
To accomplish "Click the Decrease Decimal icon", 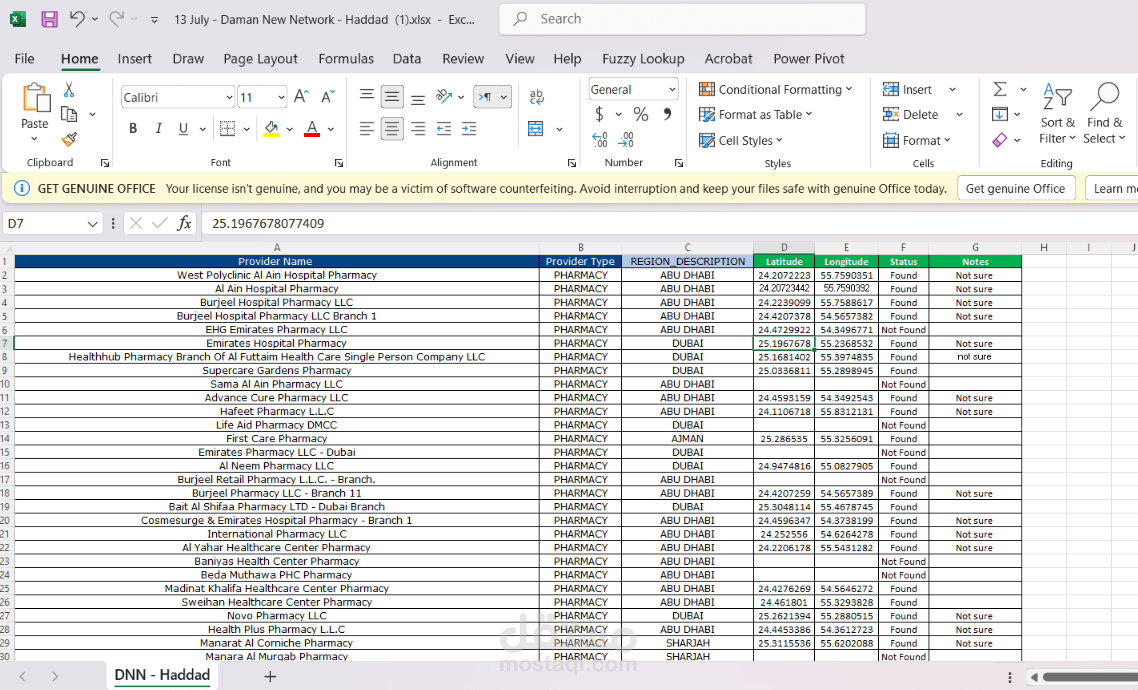I will [626, 139].
